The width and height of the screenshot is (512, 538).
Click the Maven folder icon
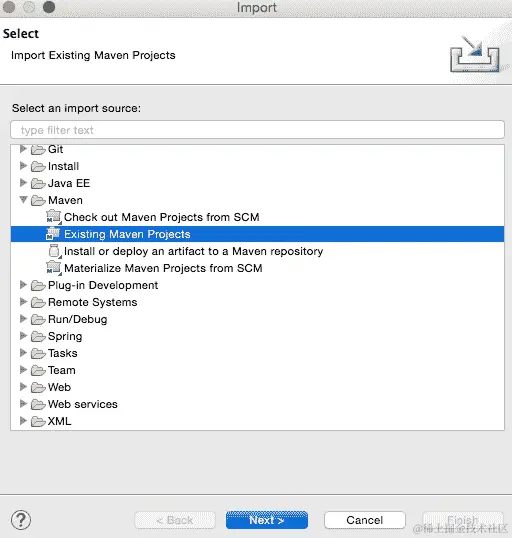click(38, 200)
